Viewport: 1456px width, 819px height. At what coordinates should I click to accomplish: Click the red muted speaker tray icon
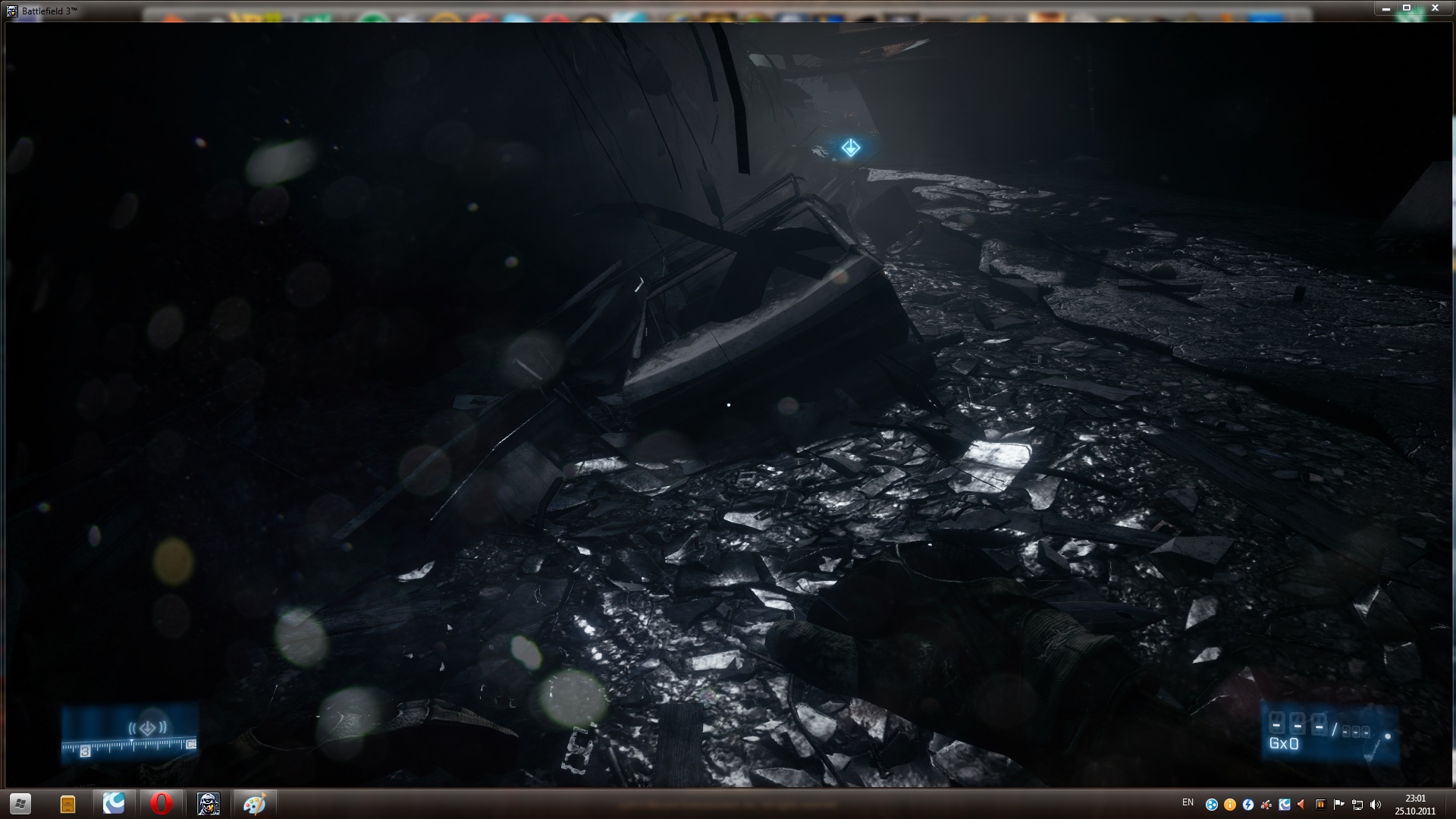1301,805
